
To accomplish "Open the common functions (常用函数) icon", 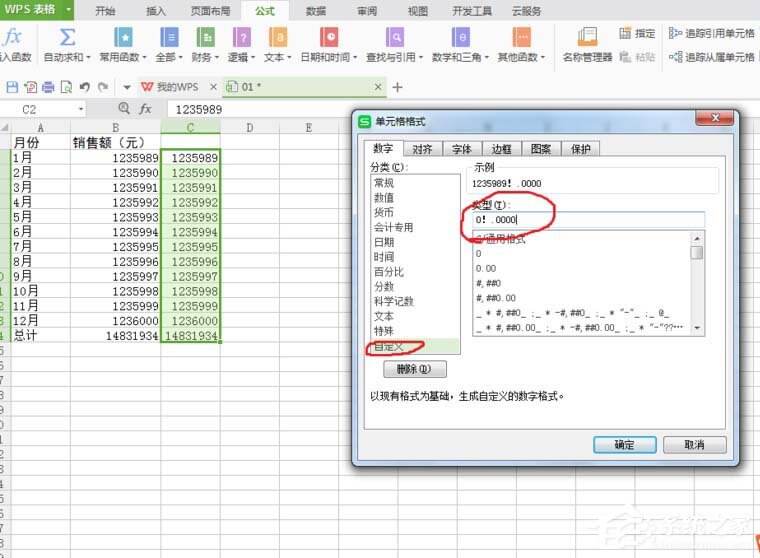I will coord(123,37).
